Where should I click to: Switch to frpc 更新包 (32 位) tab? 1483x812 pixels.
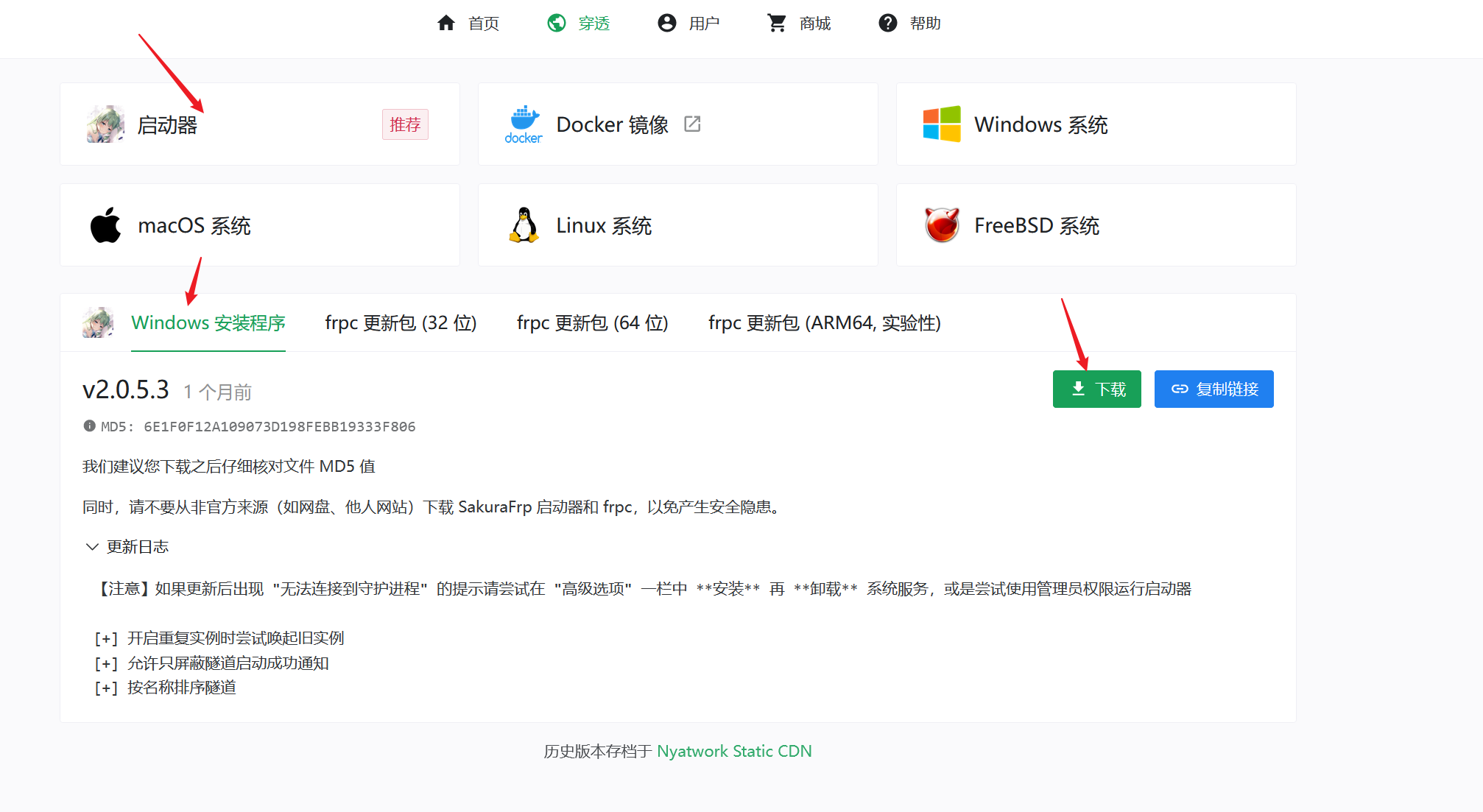[x=401, y=323]
